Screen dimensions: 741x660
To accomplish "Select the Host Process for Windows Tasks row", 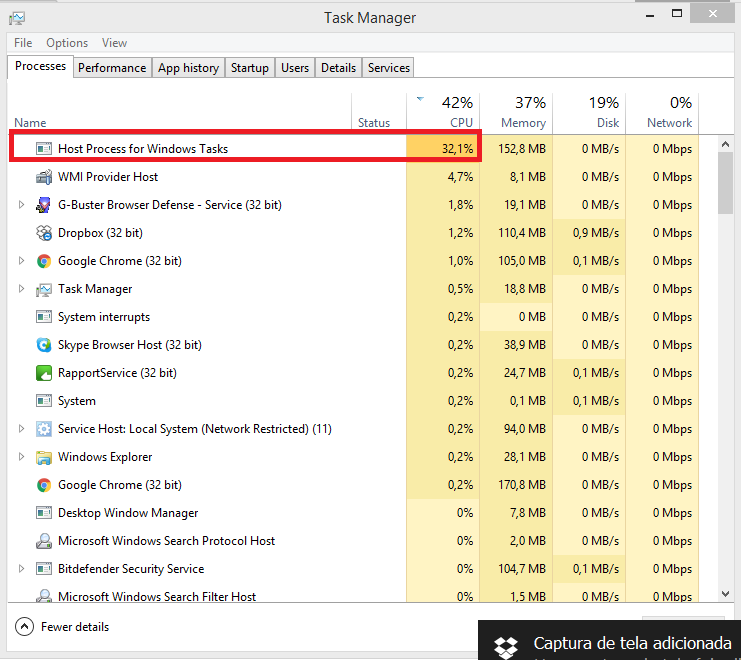I will 245,147.
